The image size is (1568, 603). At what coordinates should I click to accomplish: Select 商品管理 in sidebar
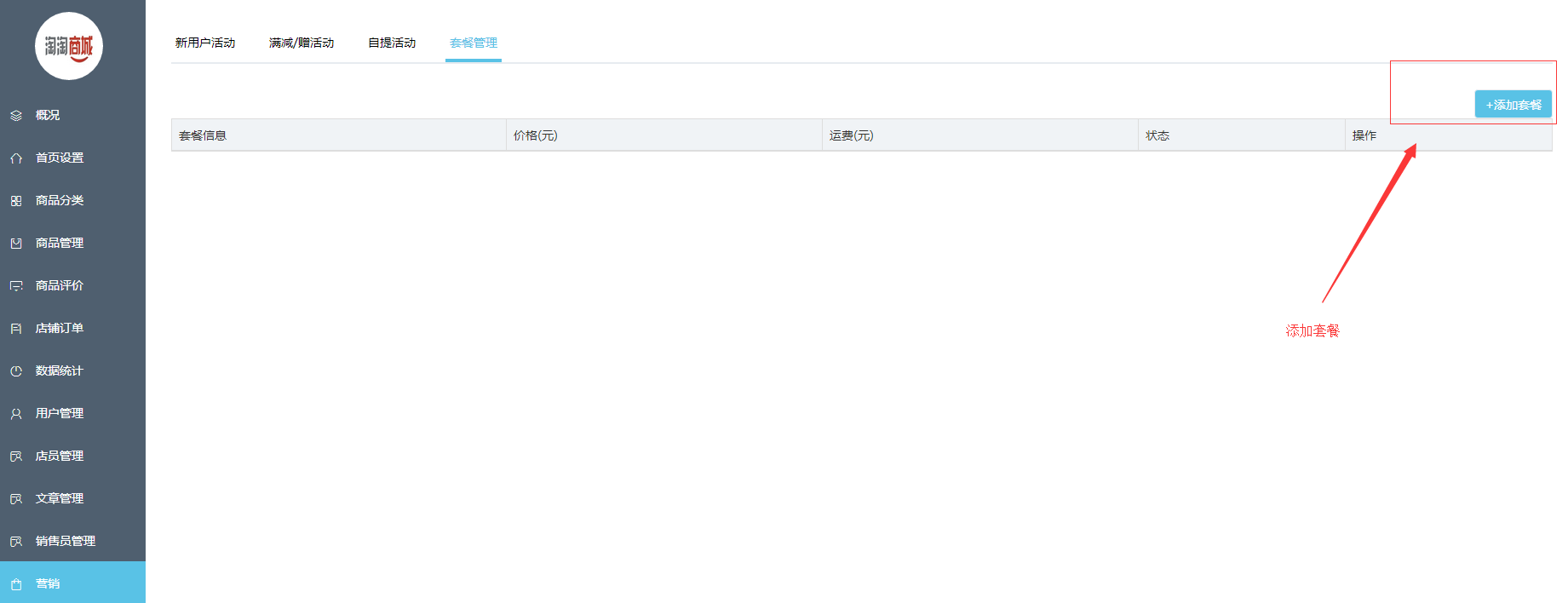point(72,243)
